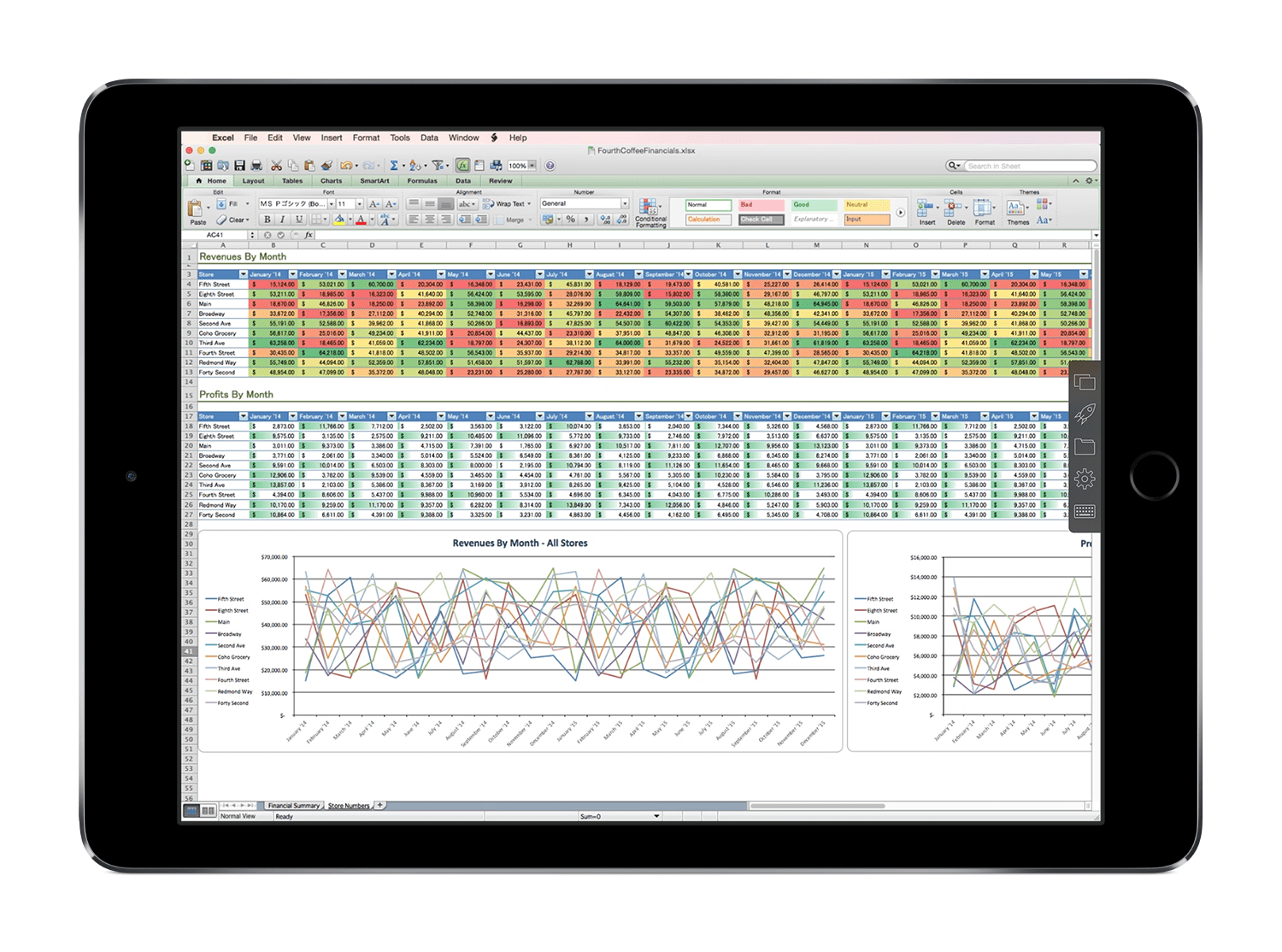Toggle Wrap Text
The image size is (1282, 952).
pos(507,204)
